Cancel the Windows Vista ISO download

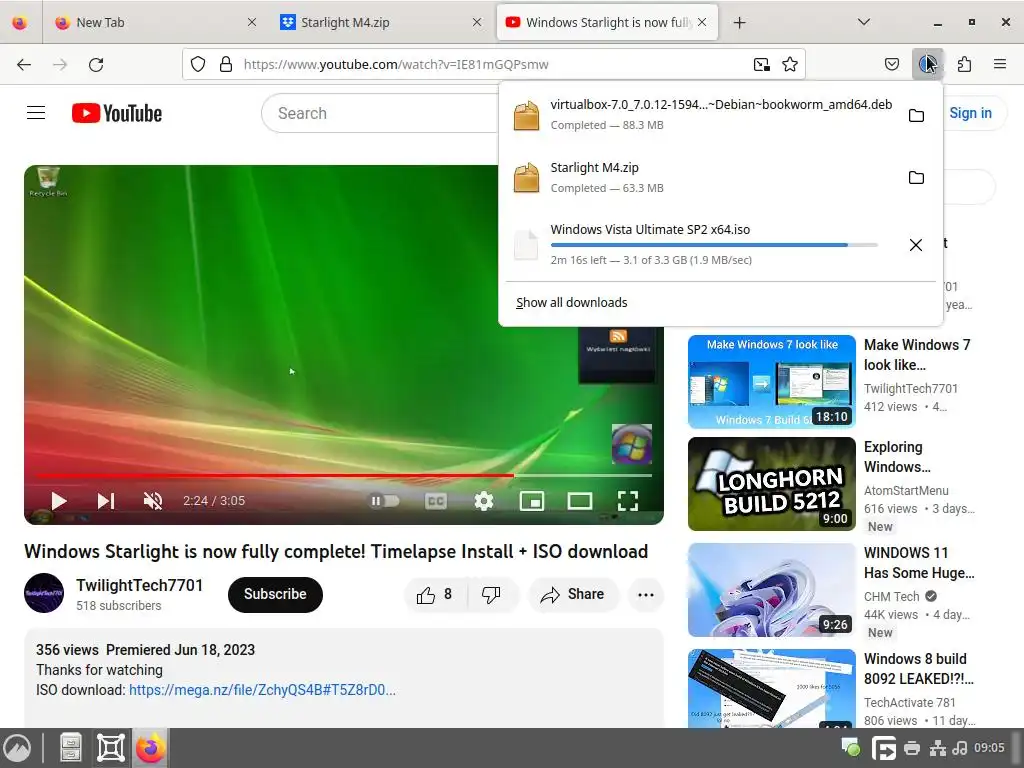pyautogui.click(x=916, y=245)
